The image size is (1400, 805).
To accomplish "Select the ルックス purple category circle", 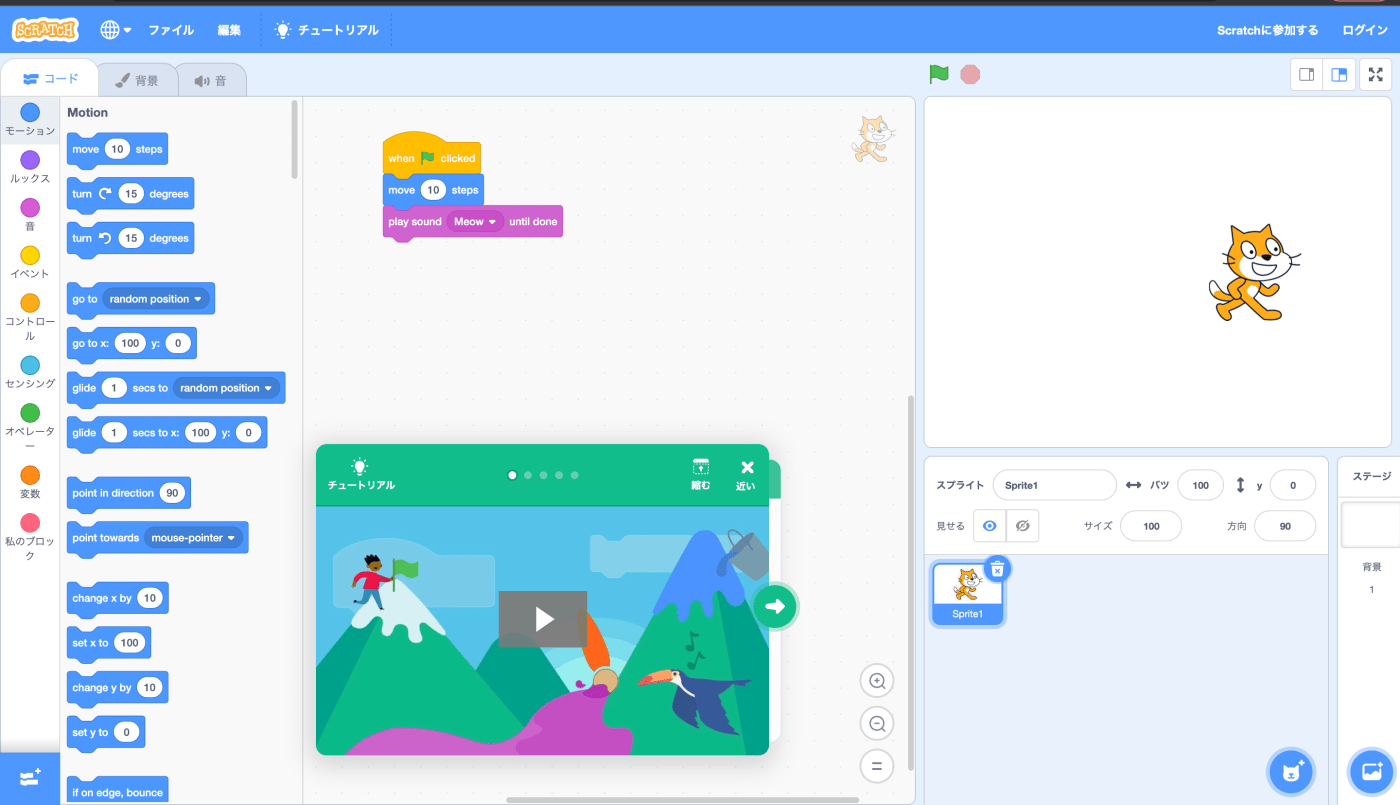I will pyautogui.click(x=30, y=160).
